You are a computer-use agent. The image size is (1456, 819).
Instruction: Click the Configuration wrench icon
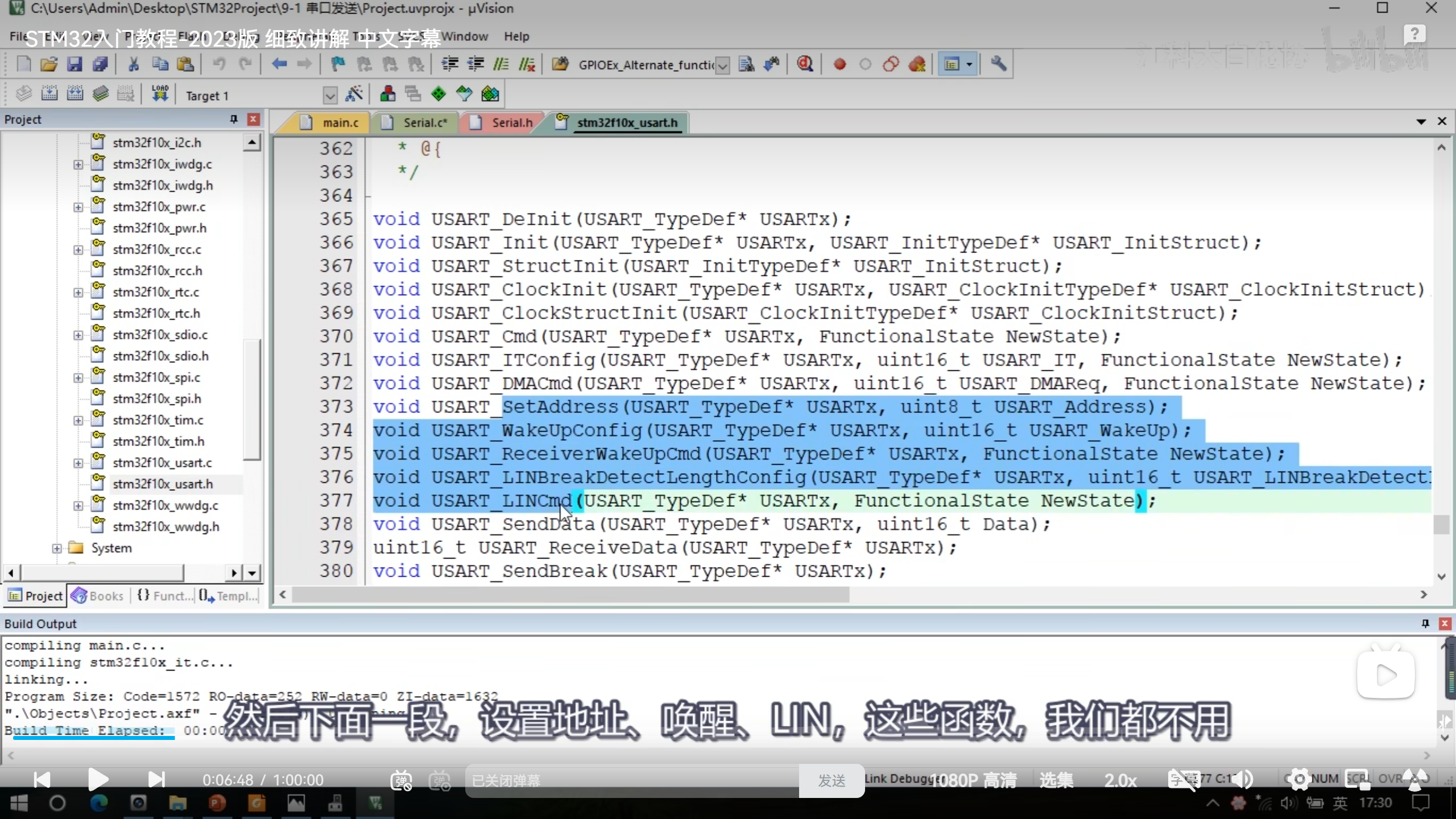tap(999, 64)
